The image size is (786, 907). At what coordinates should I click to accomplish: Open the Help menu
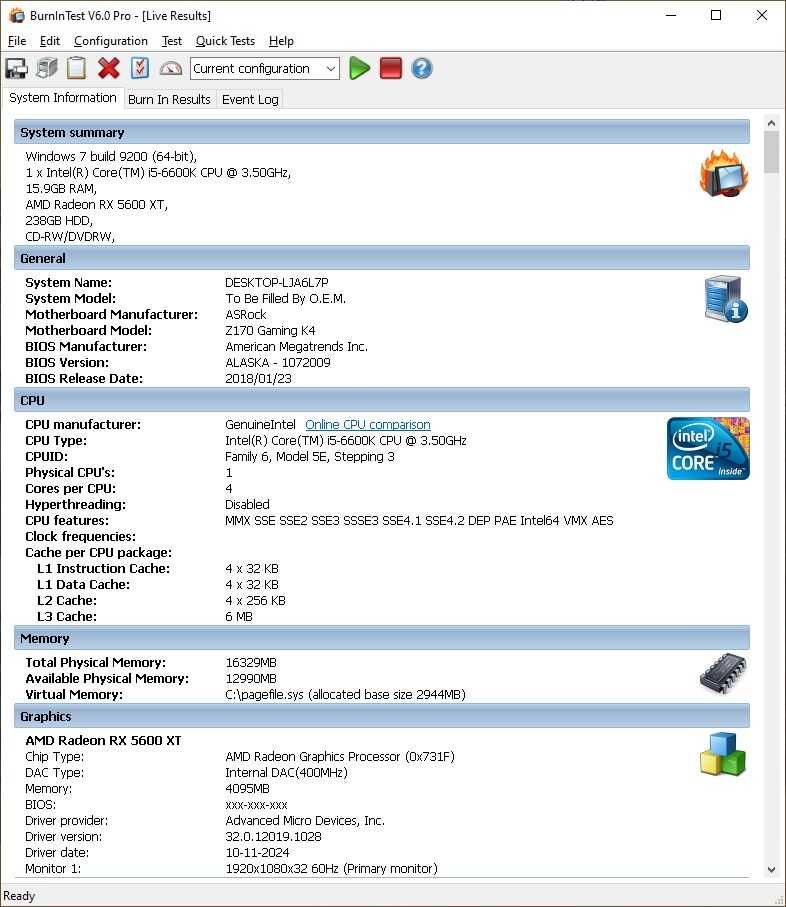[281, 41]
